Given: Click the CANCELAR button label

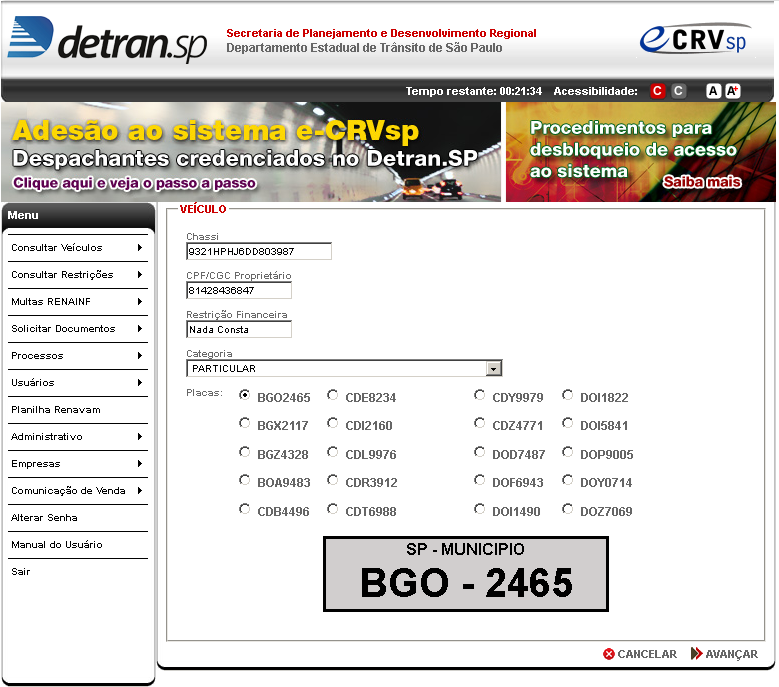Looking at the screenshot, I should point(647,654).
